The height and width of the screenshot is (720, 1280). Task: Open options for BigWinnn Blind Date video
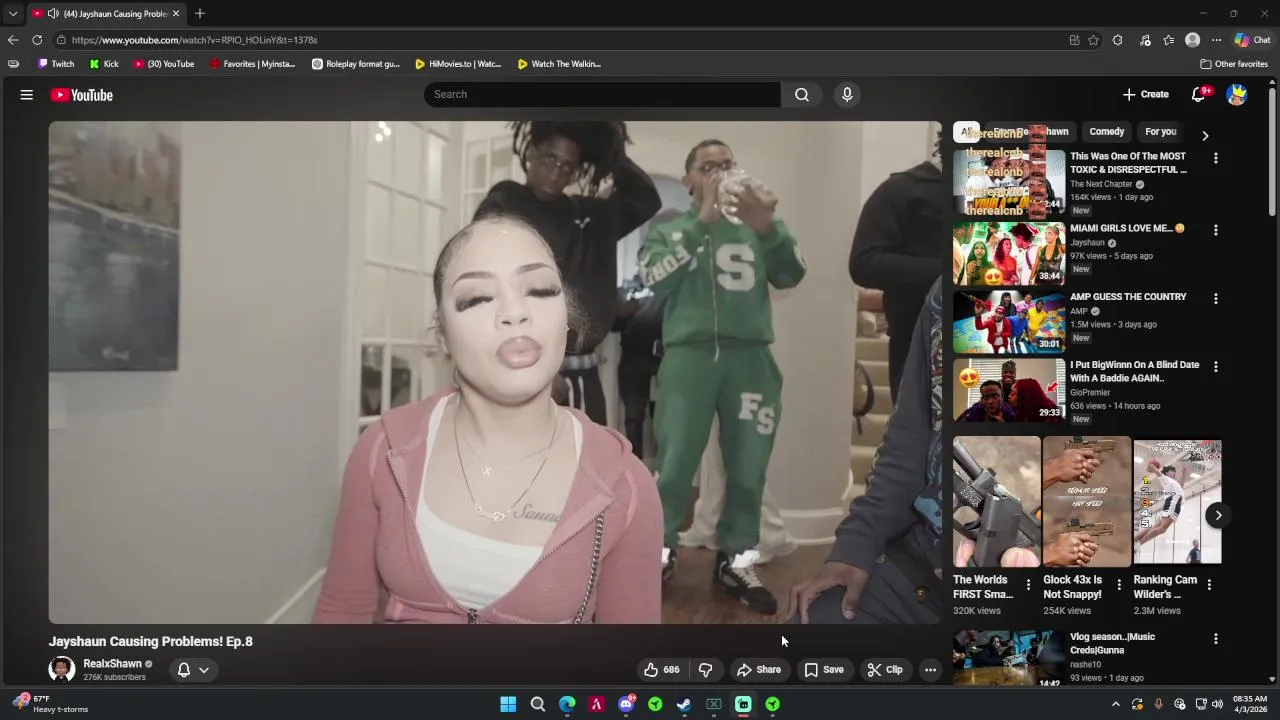(x=1216, y=367)
